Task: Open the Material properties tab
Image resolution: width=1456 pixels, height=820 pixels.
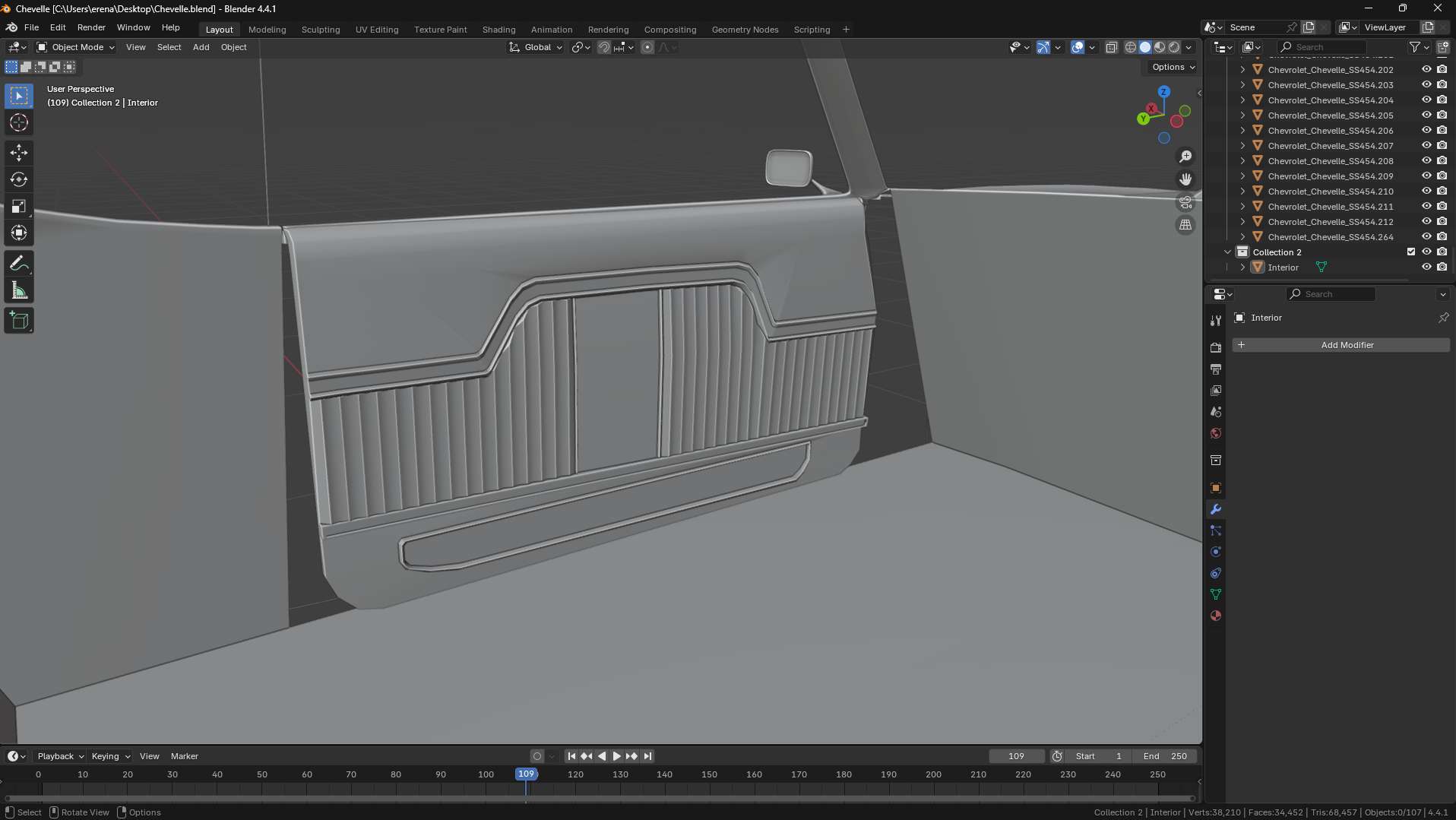Action: [1216, 616]
